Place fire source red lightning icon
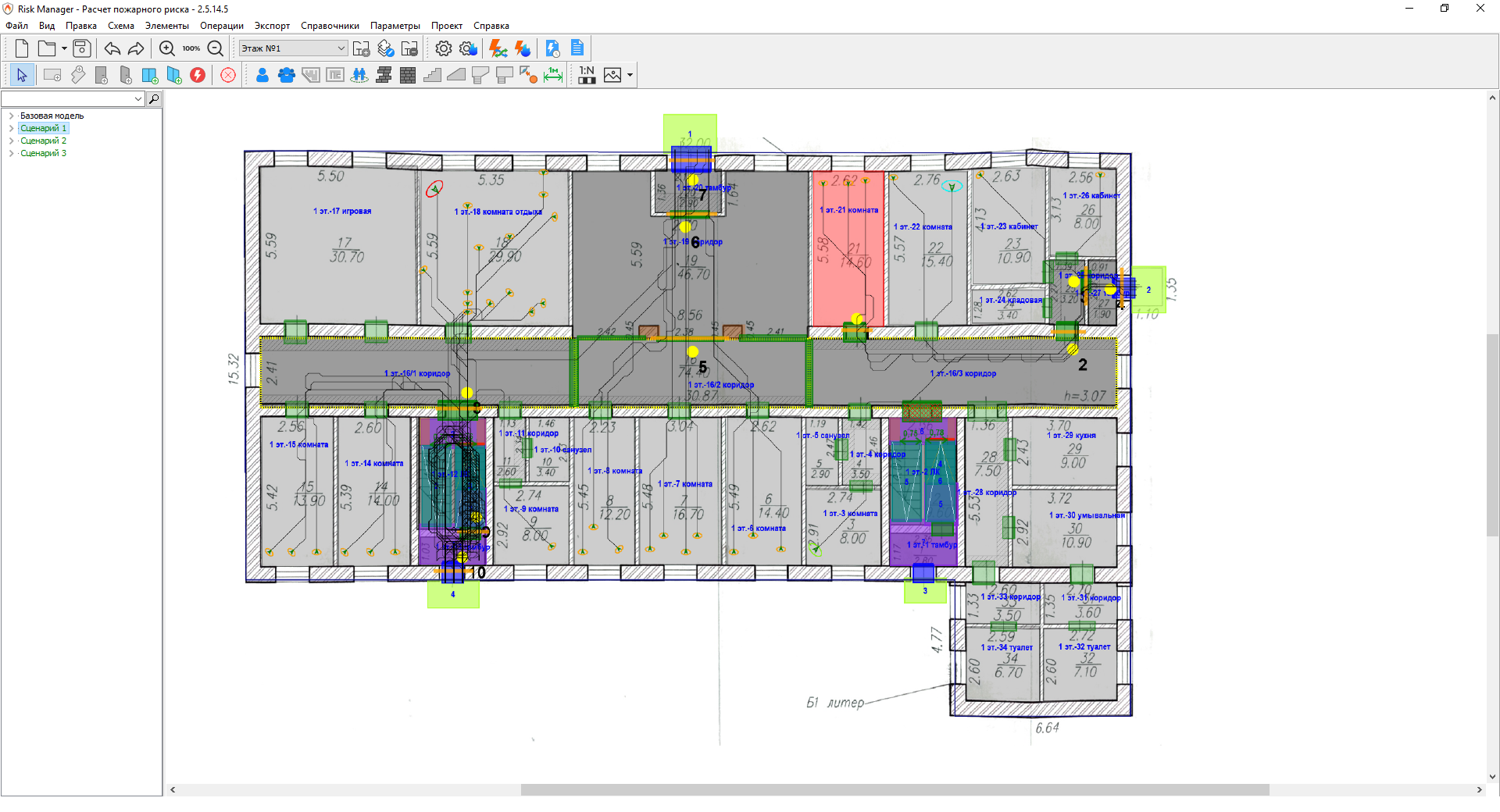The width and height of the screenshot is (1500, 812). click(198, 75)
